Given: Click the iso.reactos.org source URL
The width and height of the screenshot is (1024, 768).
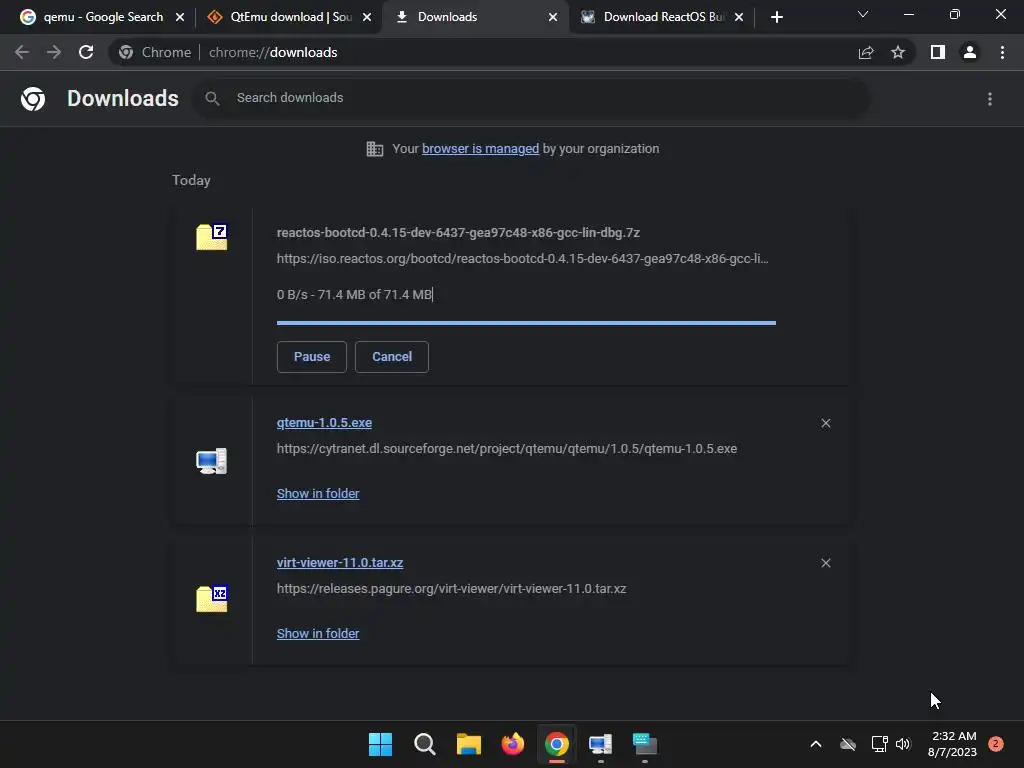Looking at the screenshot, I should point(522,259).
